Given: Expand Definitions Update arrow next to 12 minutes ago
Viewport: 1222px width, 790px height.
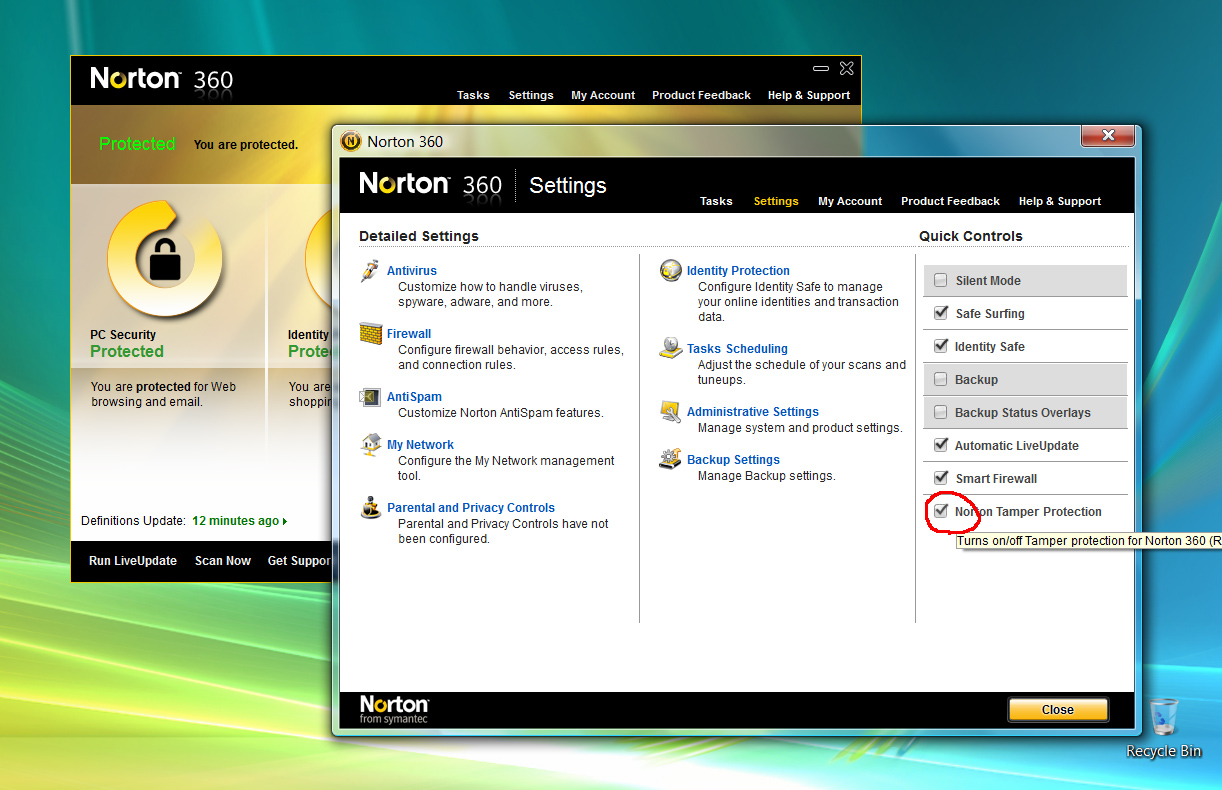Looking at the screenshot, I should pyautogui.click(x=285, y=522).
